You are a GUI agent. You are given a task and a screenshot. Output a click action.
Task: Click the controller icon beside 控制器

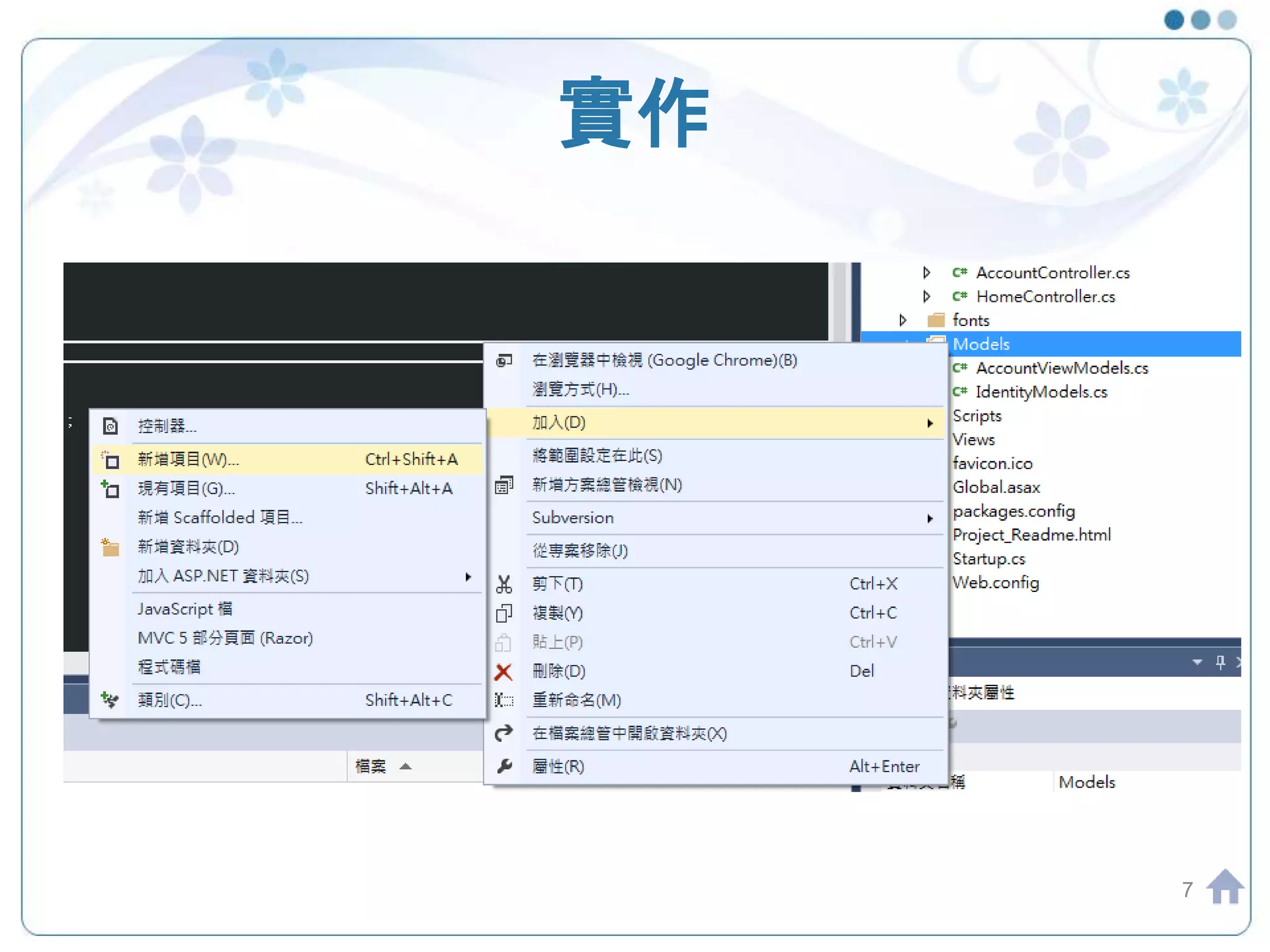(110, 426)
